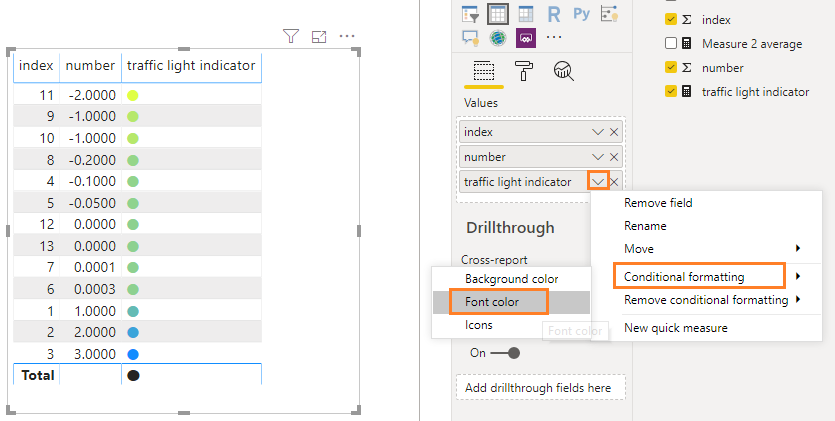Click the teal dot in row 1
This screenshot has width=835, height=421.
[133, 311]
